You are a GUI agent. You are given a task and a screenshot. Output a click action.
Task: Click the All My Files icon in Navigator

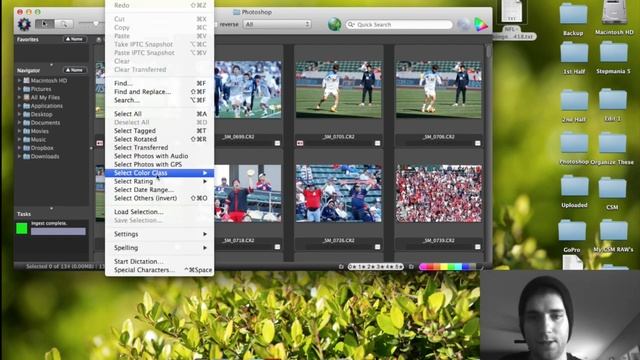(27, 98)
